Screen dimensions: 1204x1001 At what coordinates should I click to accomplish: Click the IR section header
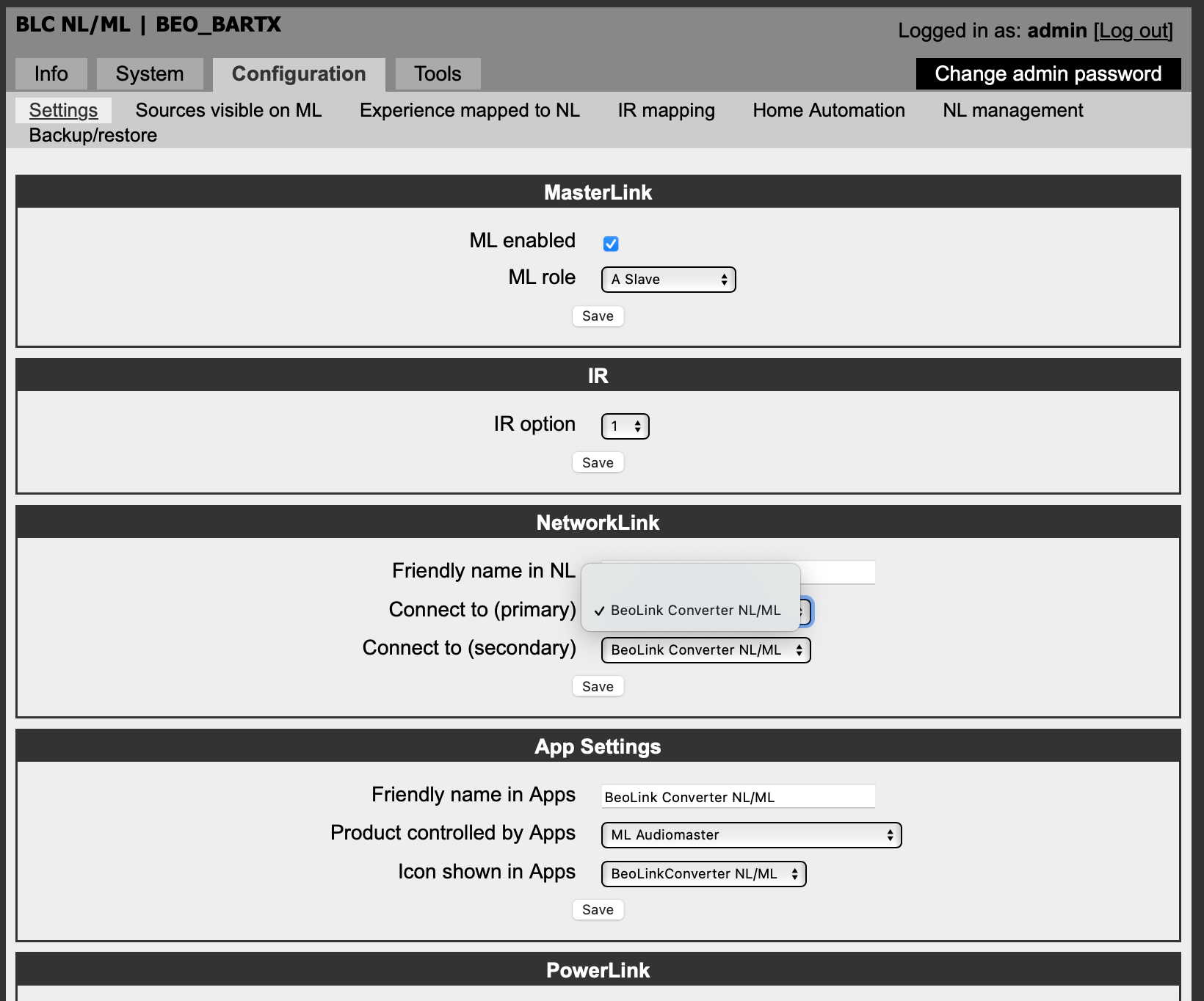[x=598, y=376]
